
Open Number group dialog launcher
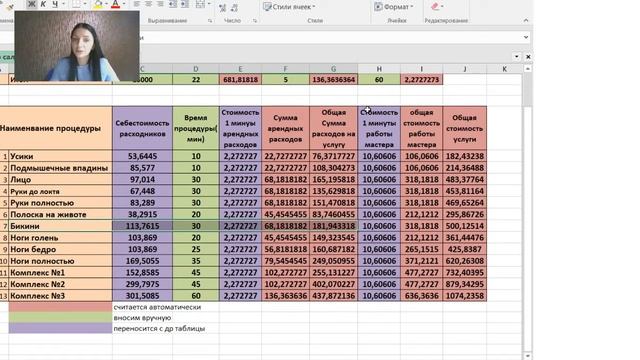(255, 21)
